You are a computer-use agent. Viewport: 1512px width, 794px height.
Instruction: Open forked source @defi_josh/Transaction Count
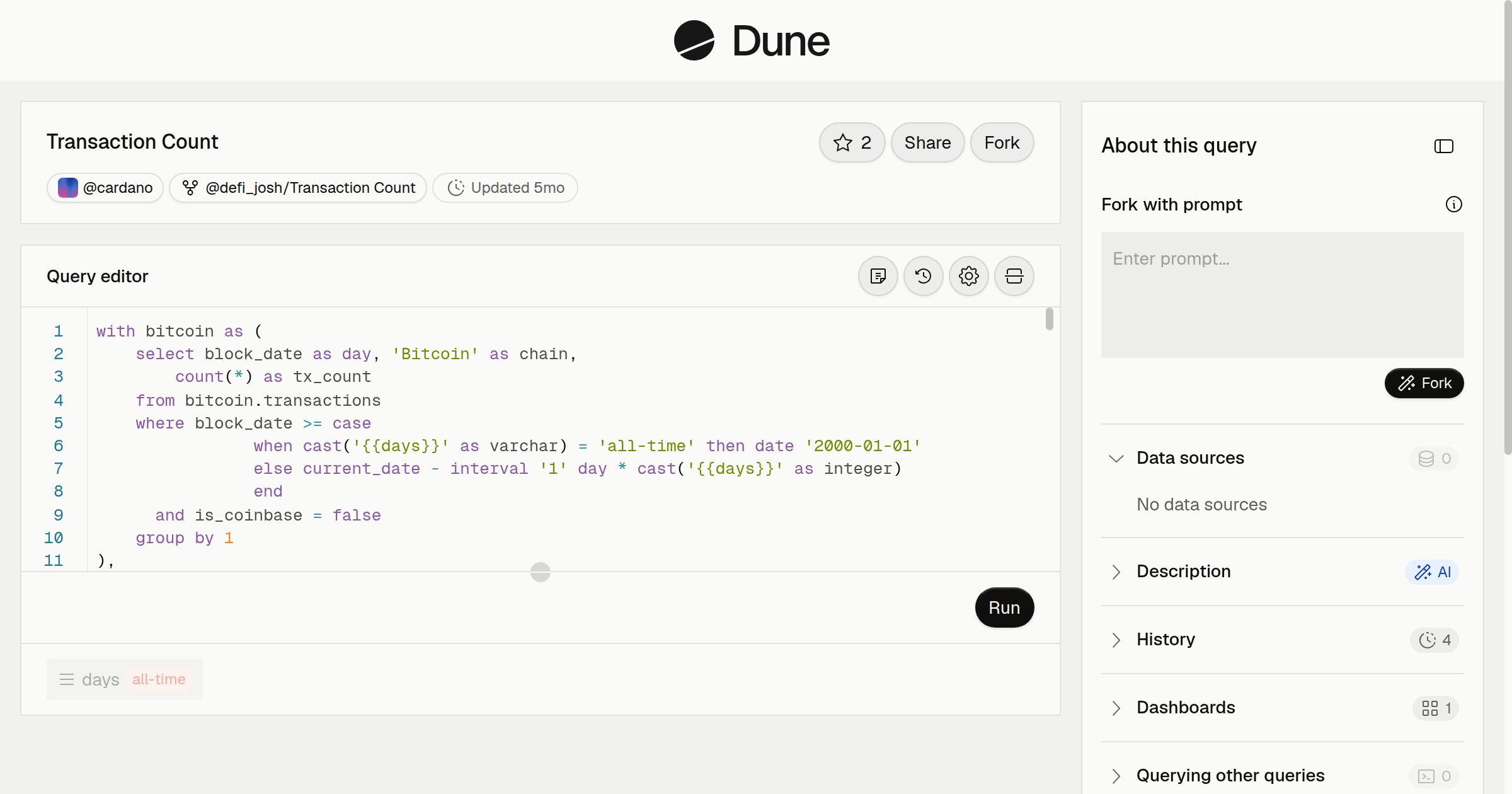click(x=298, y=188)
